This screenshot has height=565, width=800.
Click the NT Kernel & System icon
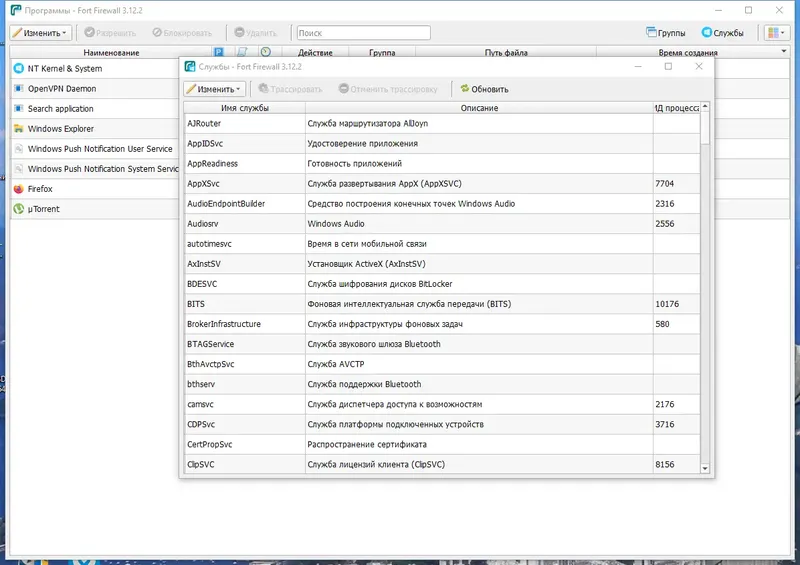click(x=19, y=68)
